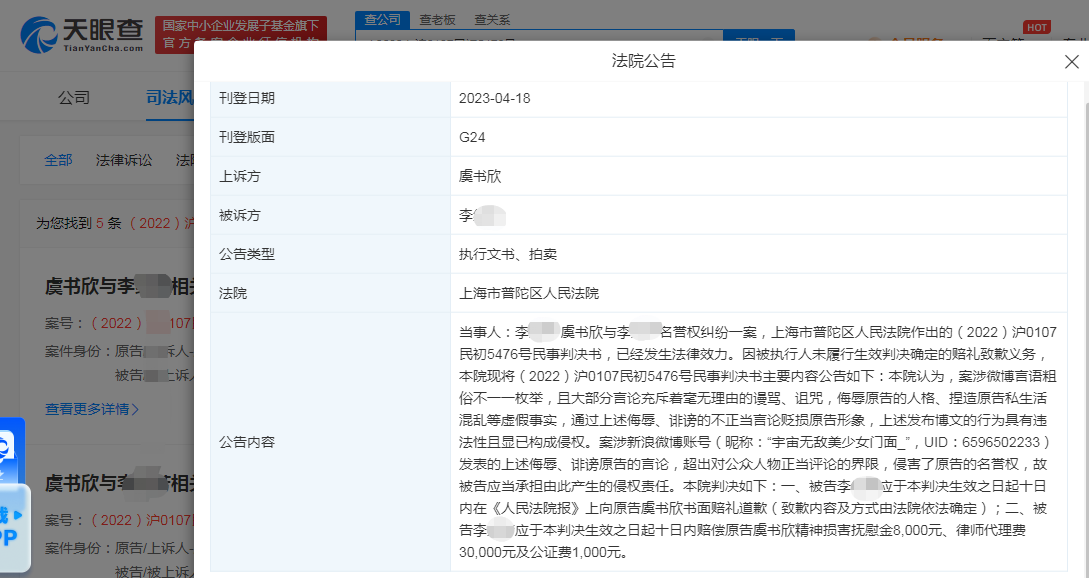Click the arrow beside 查看更多详情
Image resolution: width=1089 pixels, height=578 pixels.
[x=136, y=409]
